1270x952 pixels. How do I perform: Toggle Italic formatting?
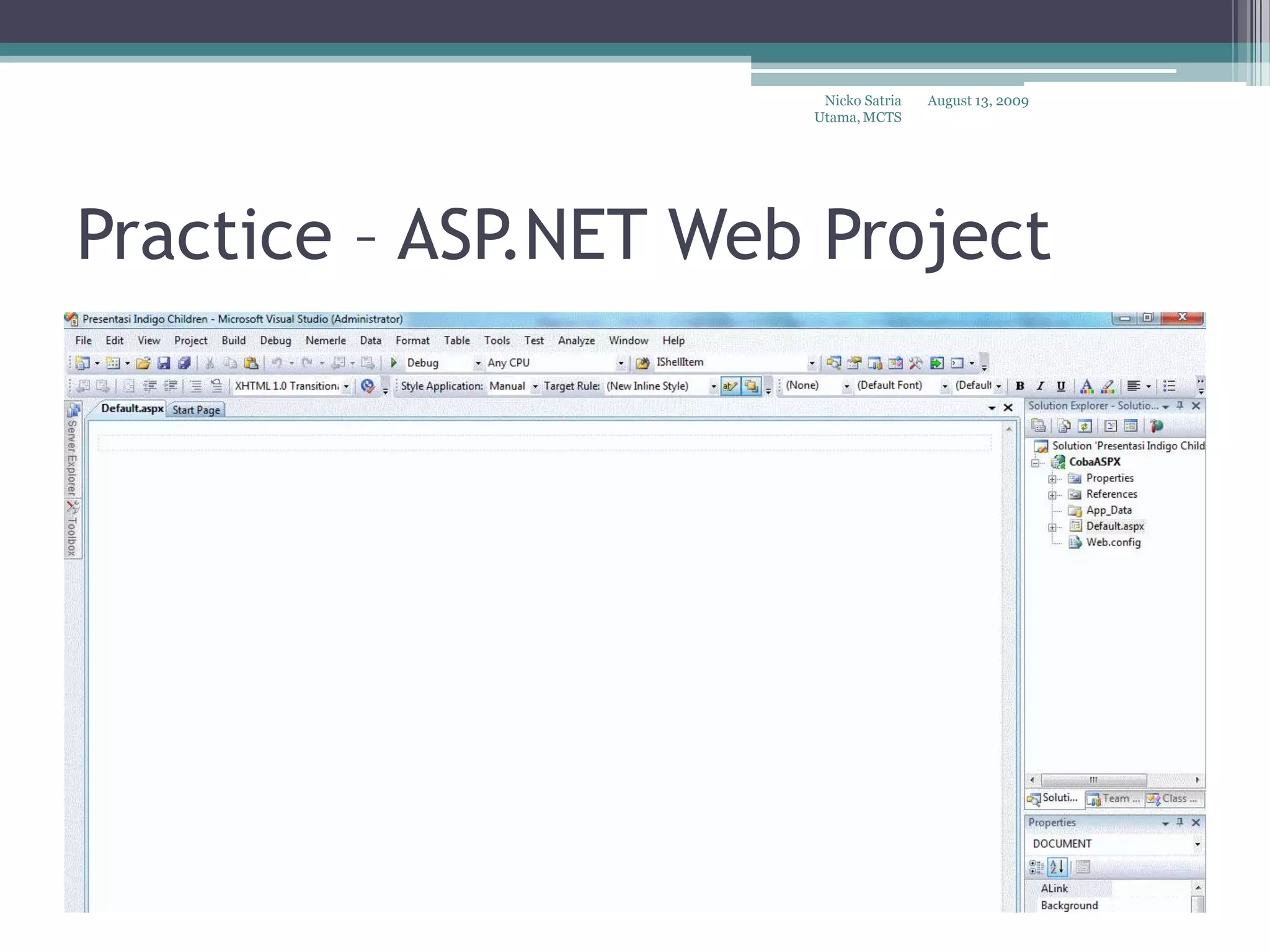pos(1041,386)
